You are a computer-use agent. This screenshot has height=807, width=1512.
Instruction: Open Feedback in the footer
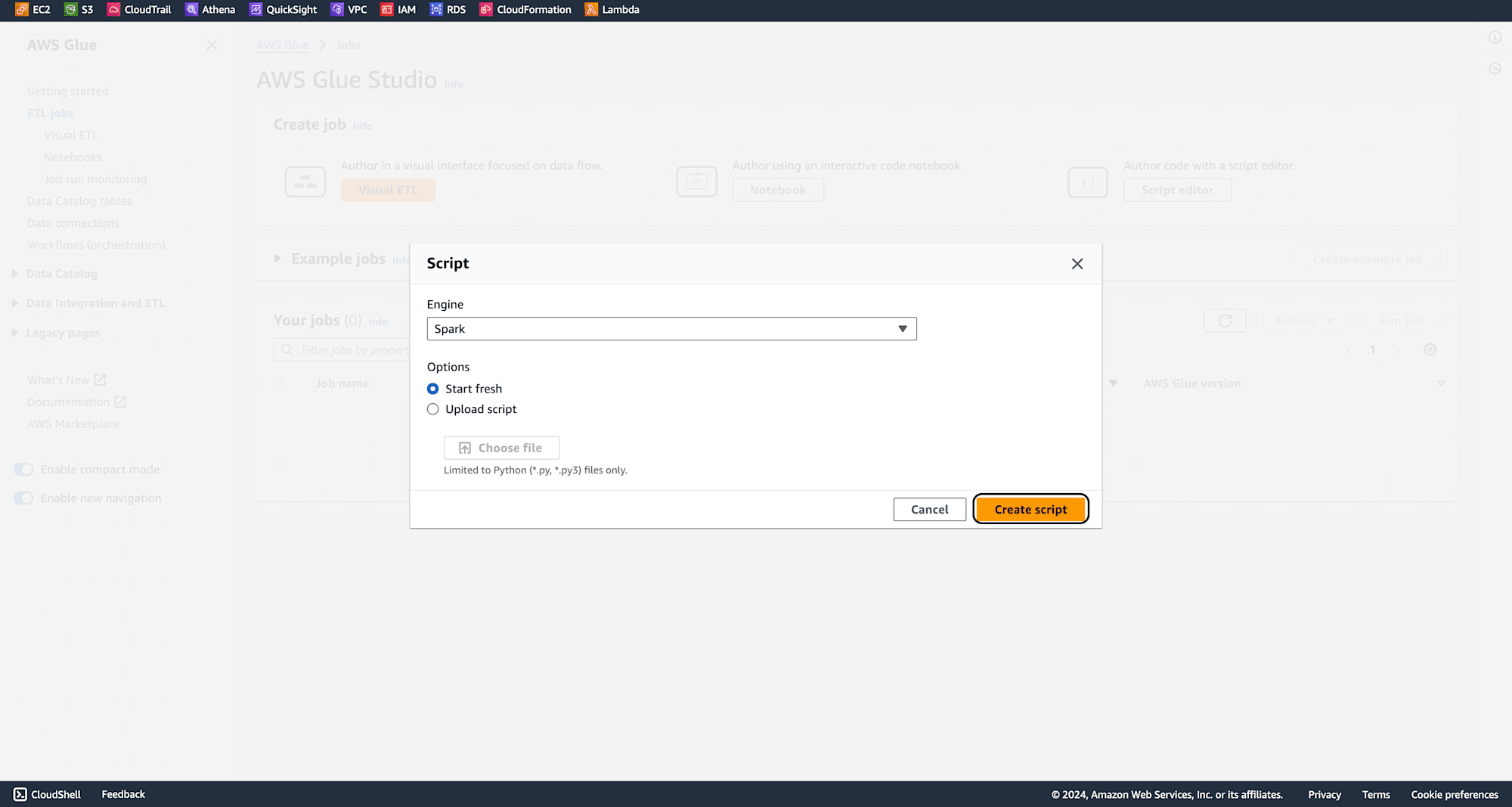[x=123, y=794]
